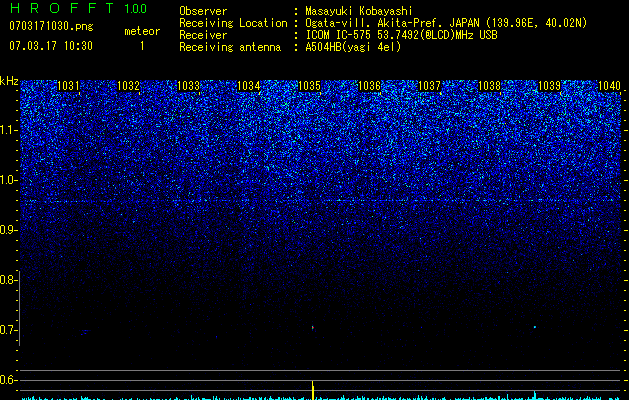Image resolution: width=629 pixels, height=400 pixels.
Task: Click the kHz axis unit label
Action: pyautogui.click(x=9, y=81)
